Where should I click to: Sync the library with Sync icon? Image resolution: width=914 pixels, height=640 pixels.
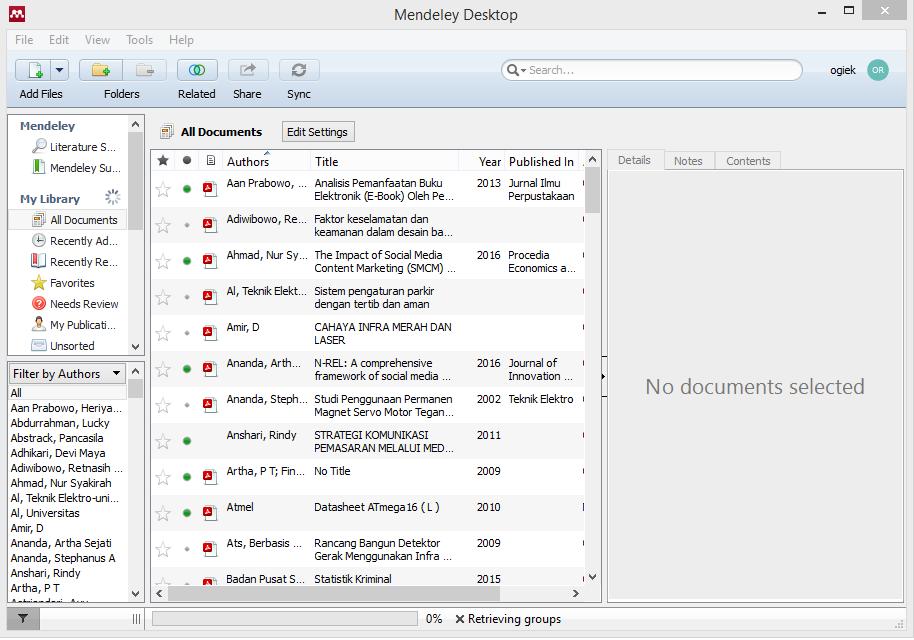pyautogui.click(x=299, y=71)
